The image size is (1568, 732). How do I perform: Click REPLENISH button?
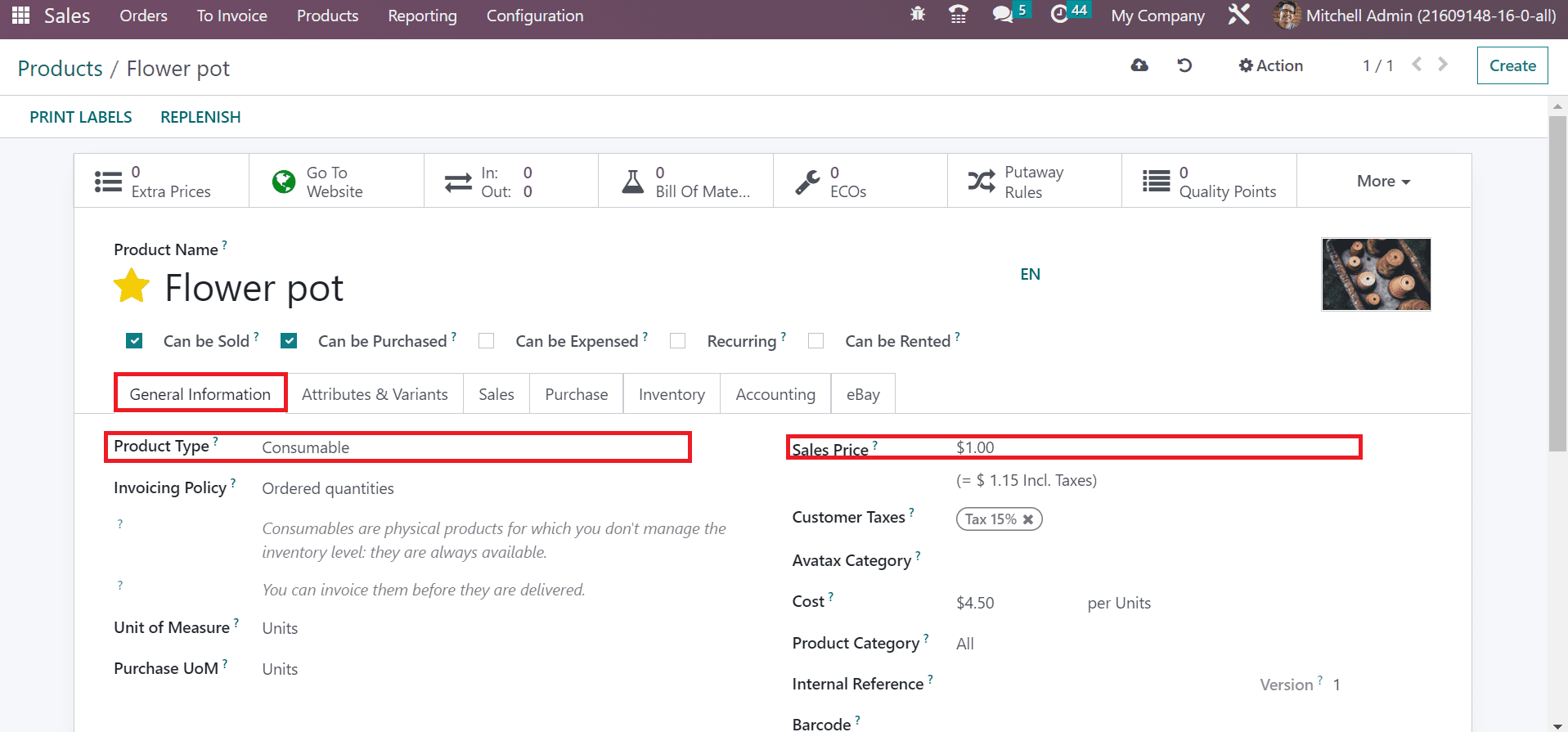(x=200, y=117)
